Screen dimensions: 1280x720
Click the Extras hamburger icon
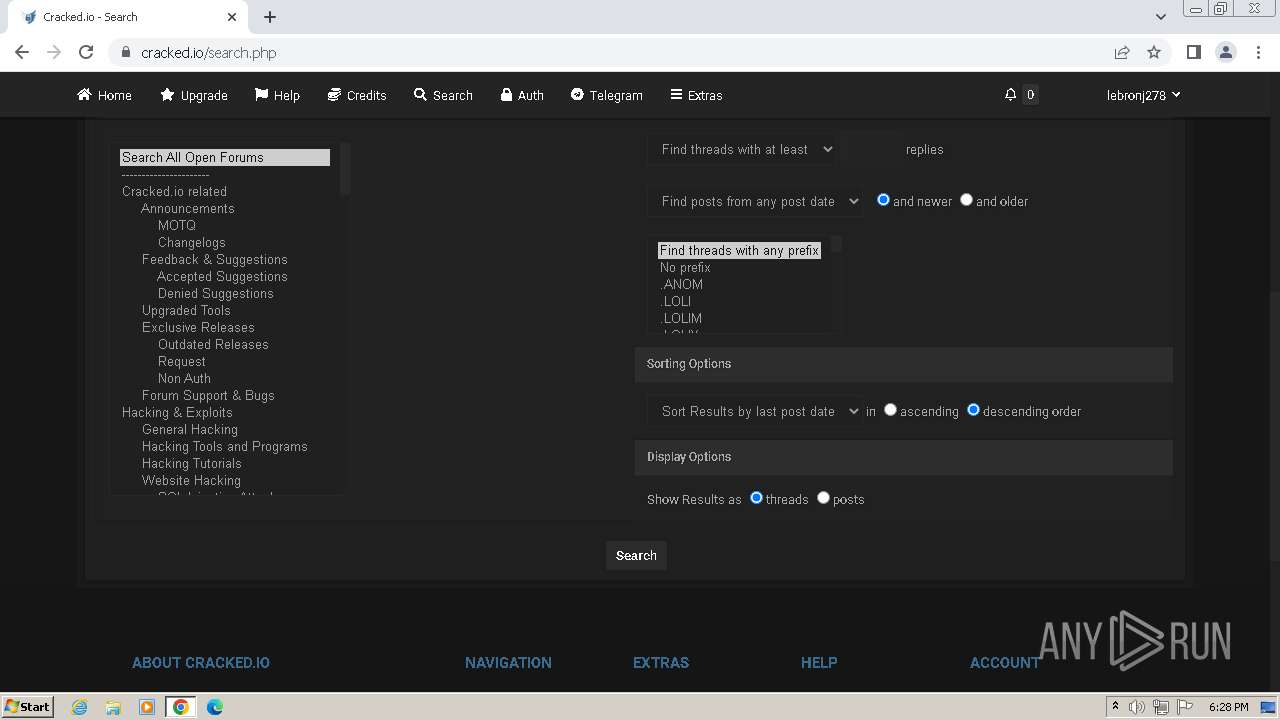(x=676, y=95)
